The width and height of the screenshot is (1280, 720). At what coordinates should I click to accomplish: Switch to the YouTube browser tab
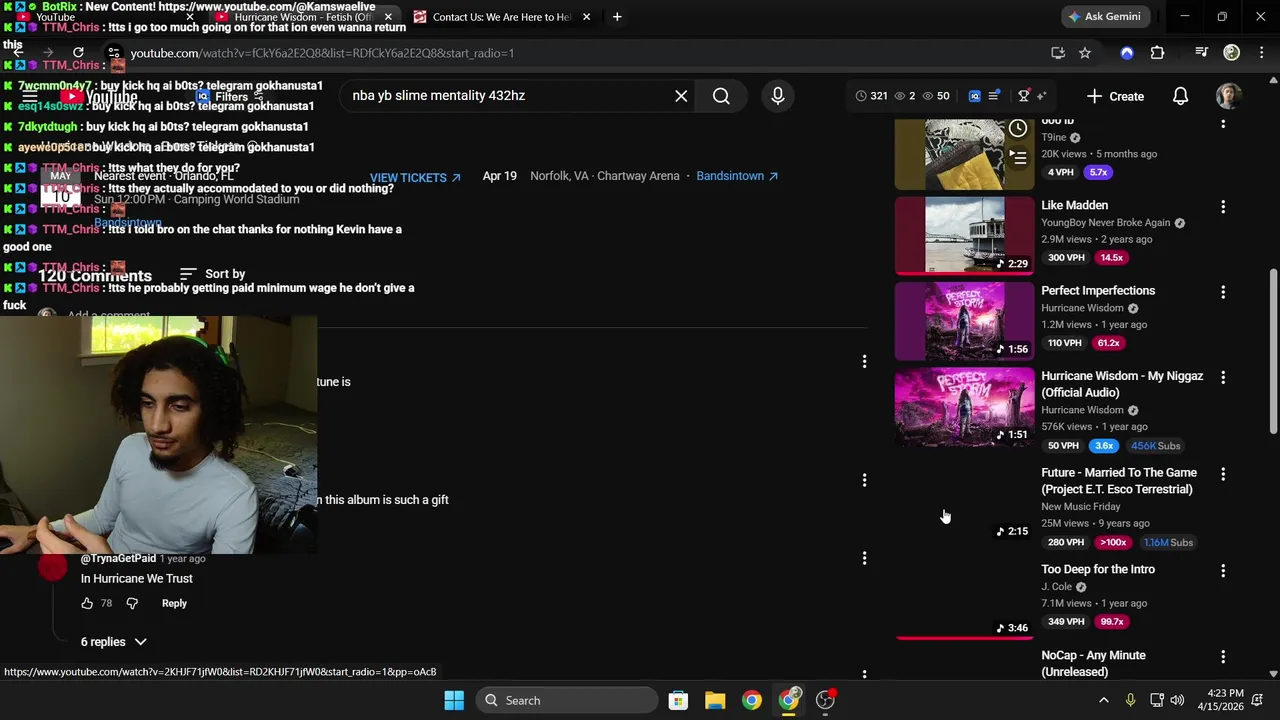coord(100,17)
